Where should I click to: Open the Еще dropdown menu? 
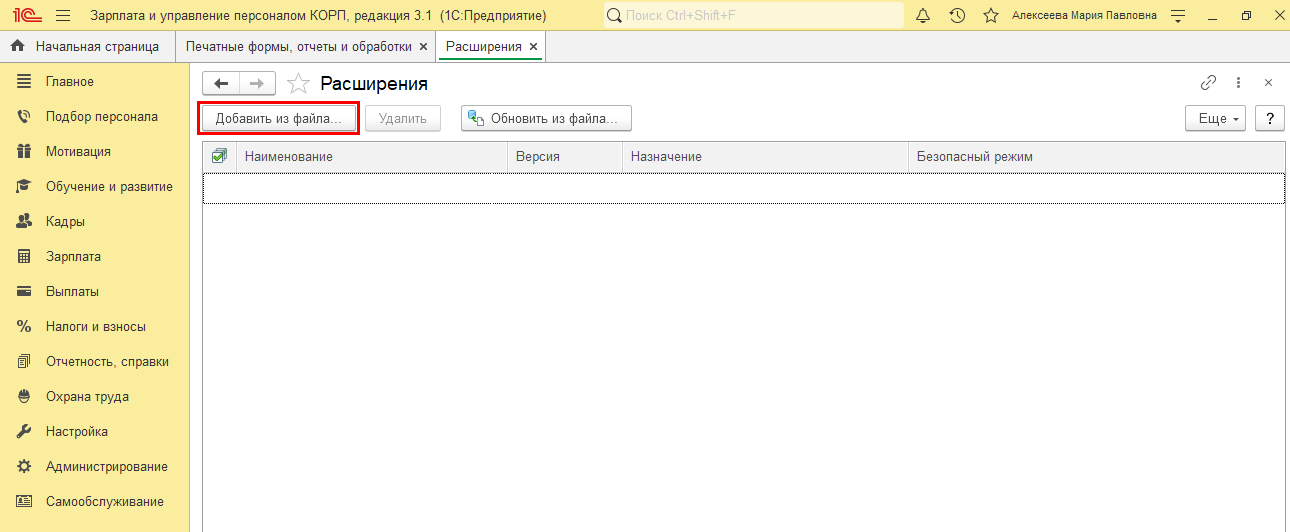(x=1214, y=118)
